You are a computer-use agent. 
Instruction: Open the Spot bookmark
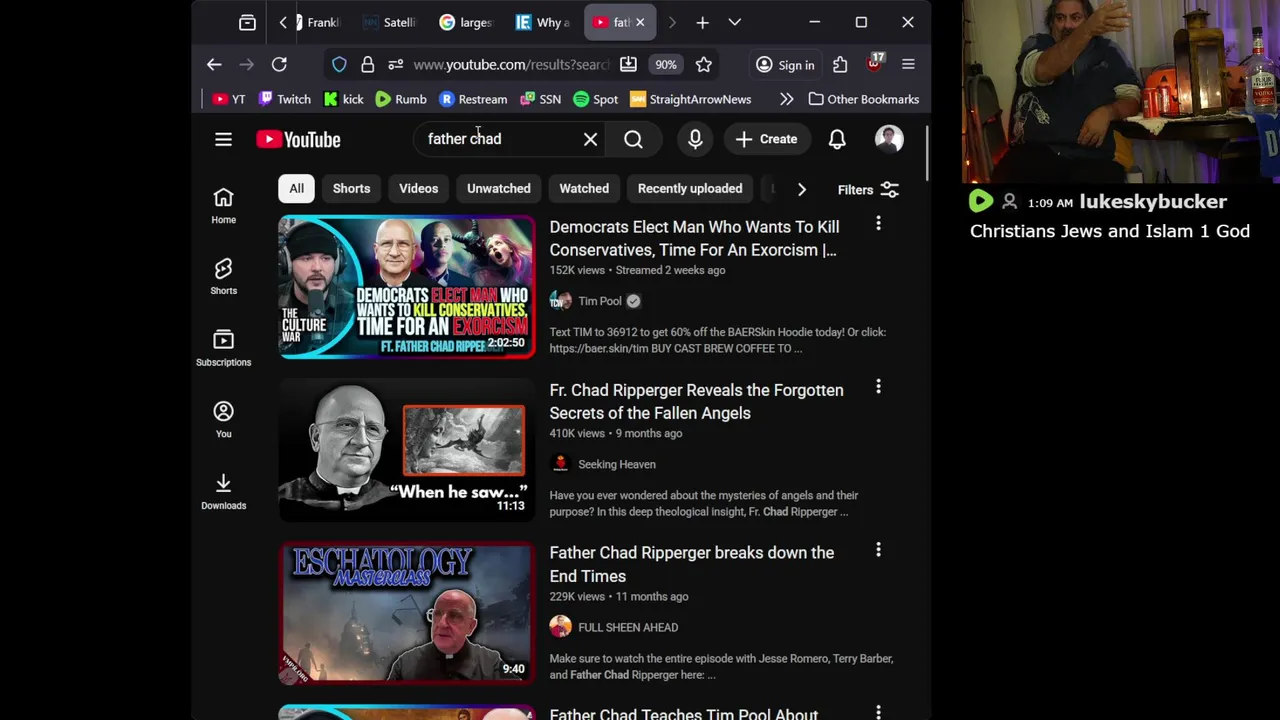click(596, 99)
